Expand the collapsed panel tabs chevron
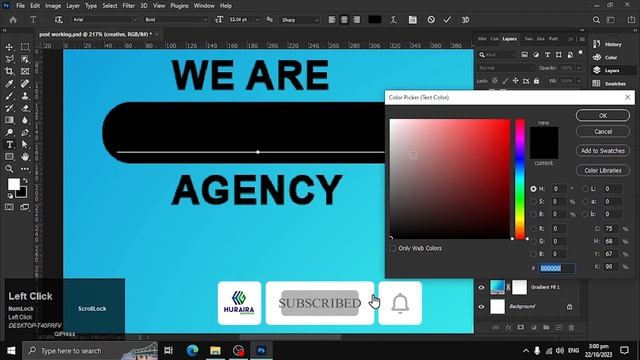640x360 pixels. point(571,39)
